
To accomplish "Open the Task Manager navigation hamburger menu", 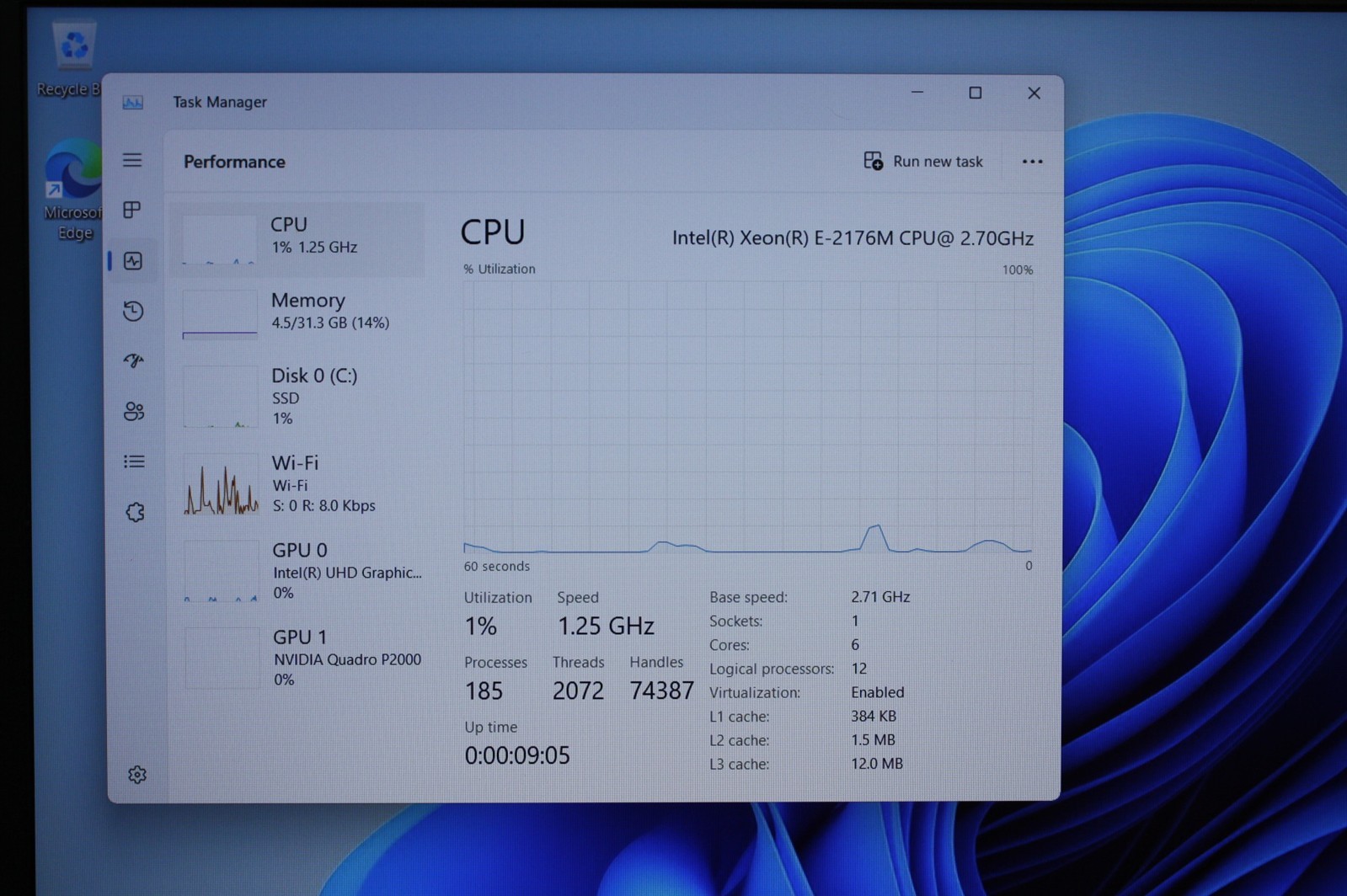I will [x=132, y=160].
